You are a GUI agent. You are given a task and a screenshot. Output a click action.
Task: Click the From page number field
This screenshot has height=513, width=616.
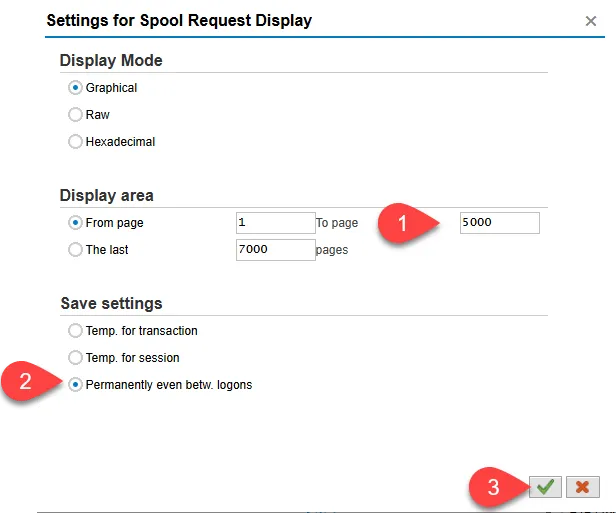coord(276,223)
